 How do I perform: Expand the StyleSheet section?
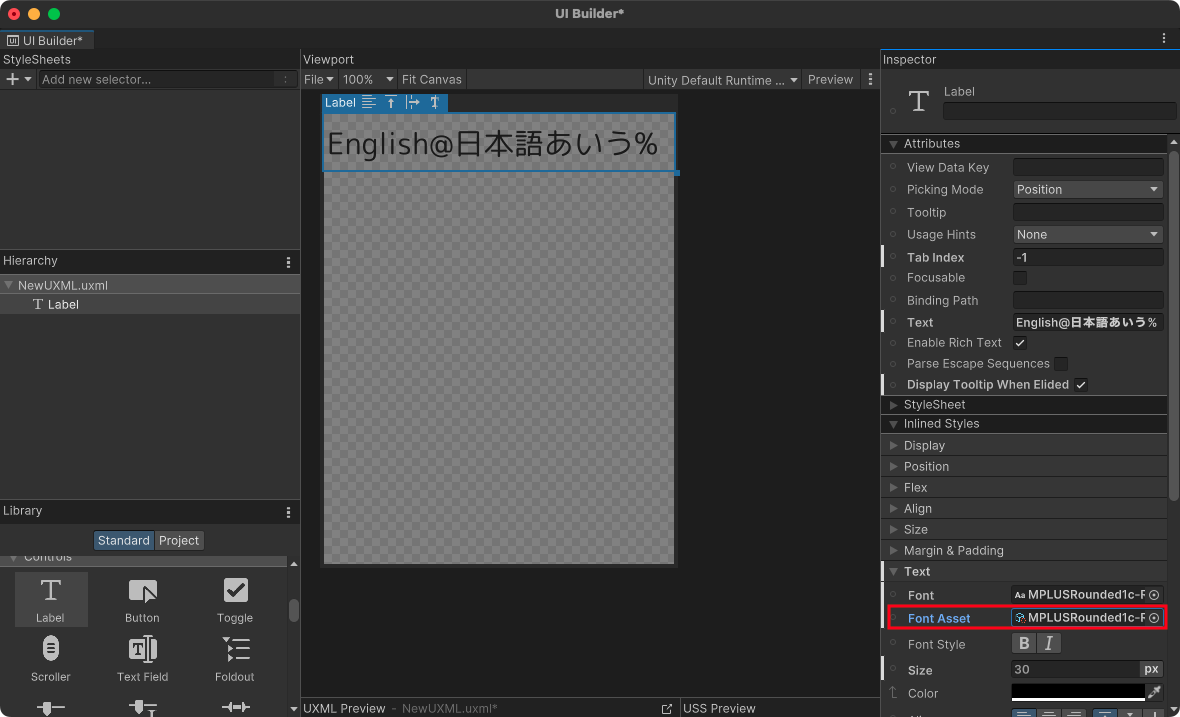pos(893,405)
